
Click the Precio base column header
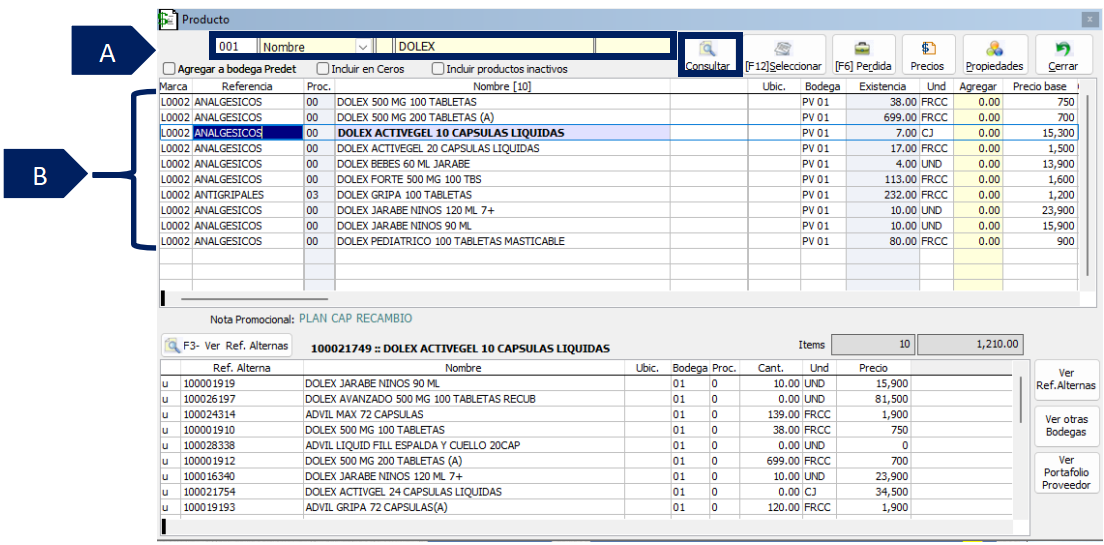(x=1039, y=86)
